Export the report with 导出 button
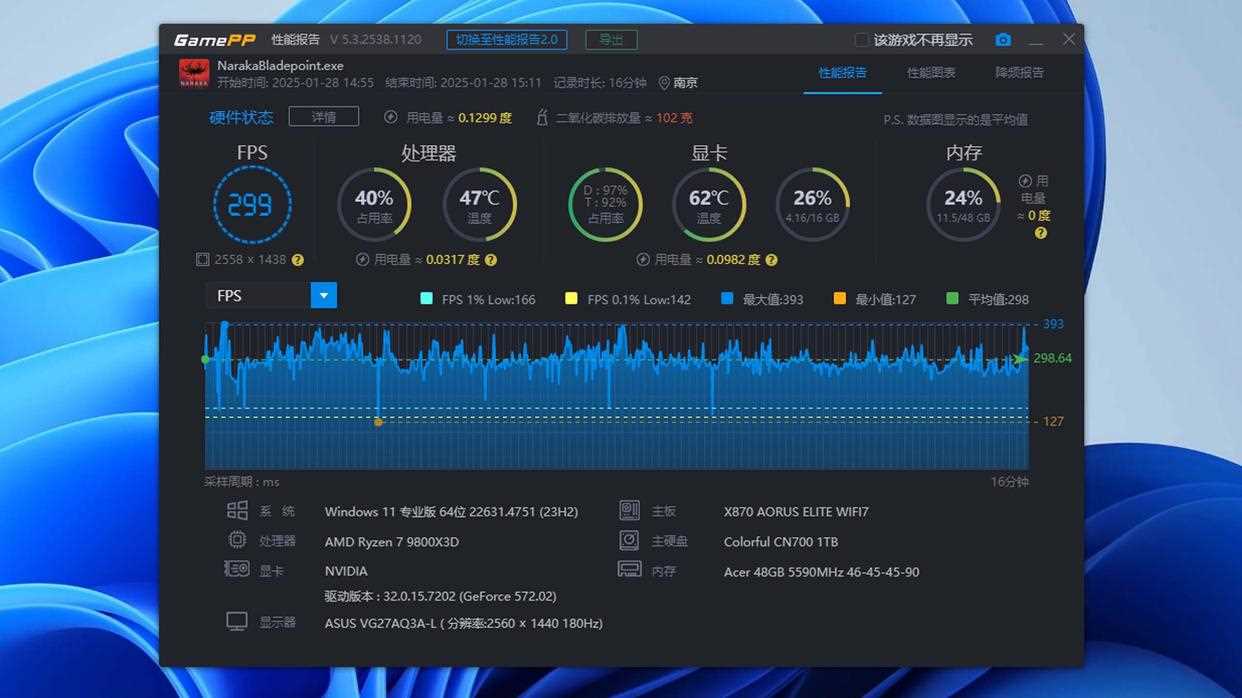This screenshot has height=698, width=1242. point(611,40)
